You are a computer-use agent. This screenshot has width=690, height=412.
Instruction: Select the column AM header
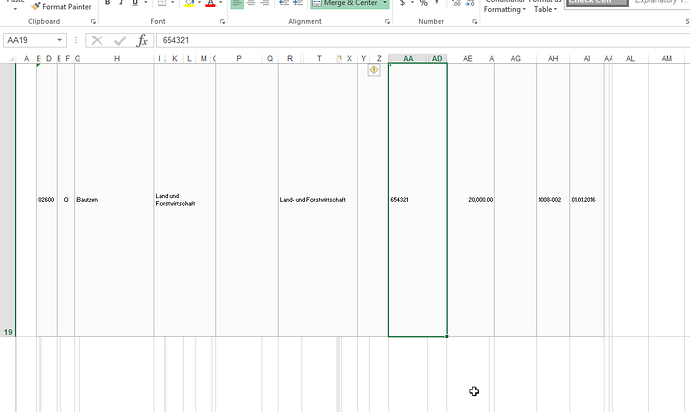point(667,58)
